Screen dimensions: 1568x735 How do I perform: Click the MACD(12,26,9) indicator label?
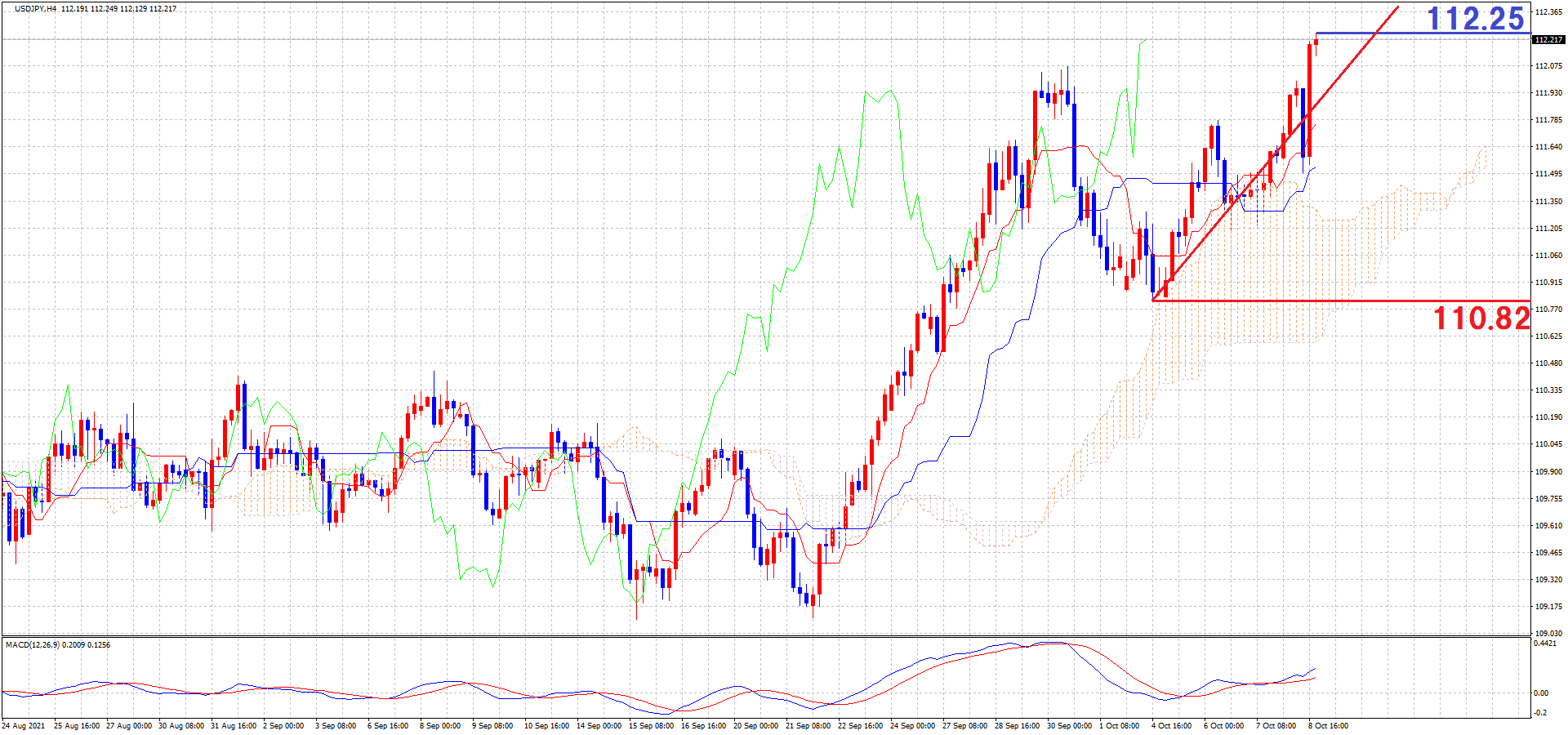pos(57,645)
